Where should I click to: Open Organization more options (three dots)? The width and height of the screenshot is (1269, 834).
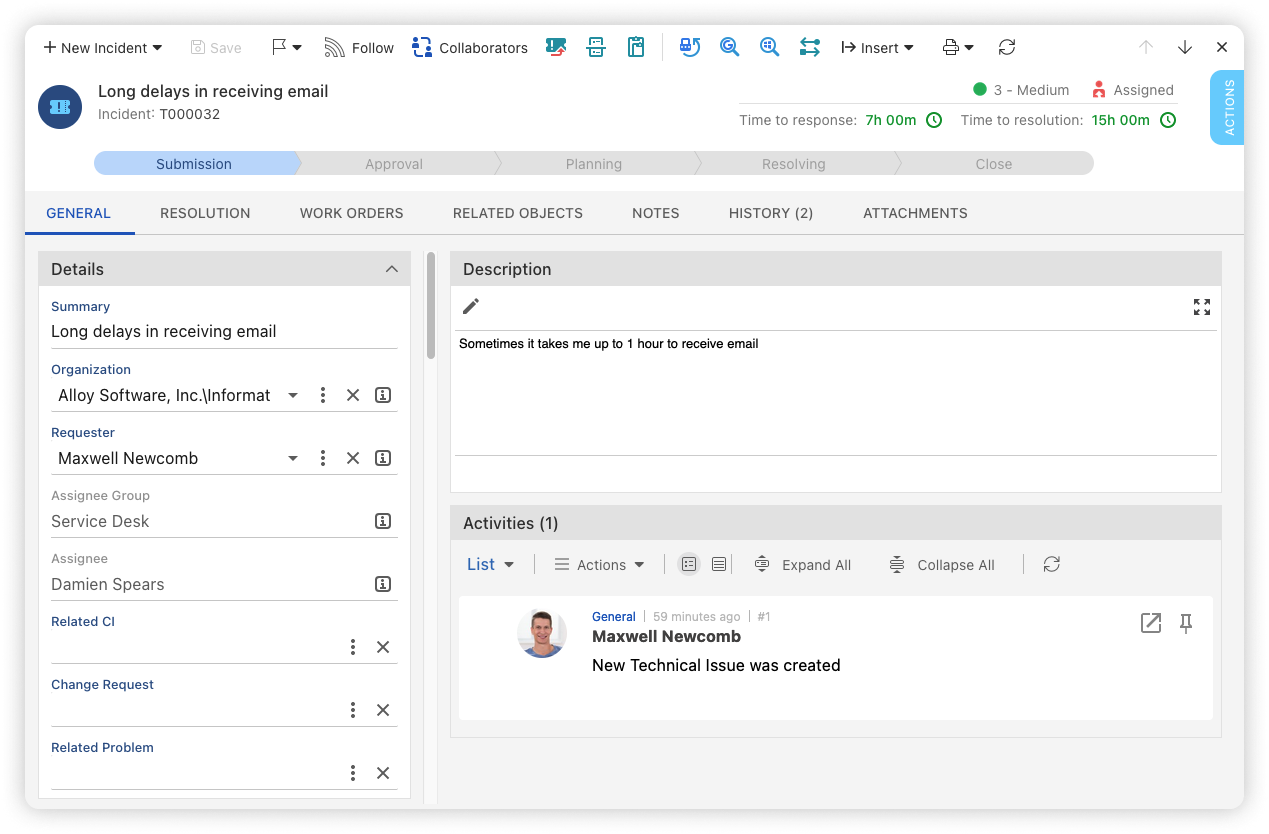pyautogui.click(x=323, y=396)
